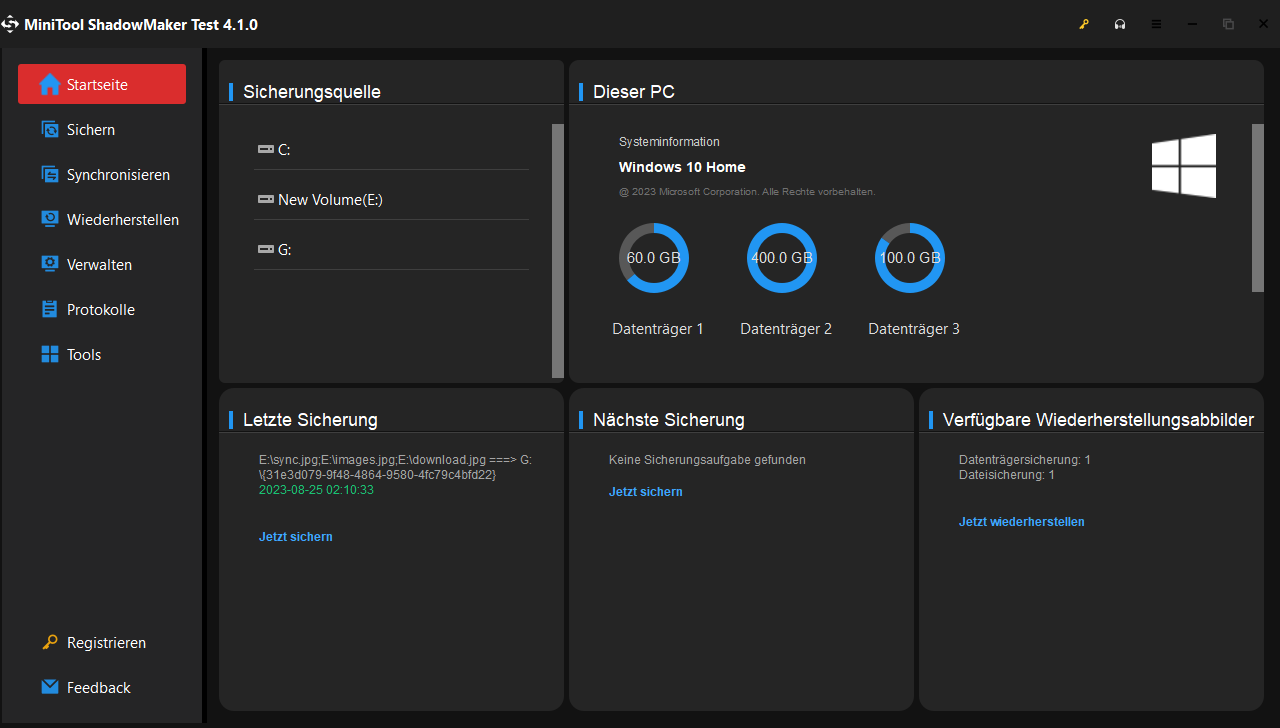This screenshot has height=728, width=1280.
Task: Select the New Volume(E:) row text
Action: point(330,200)
